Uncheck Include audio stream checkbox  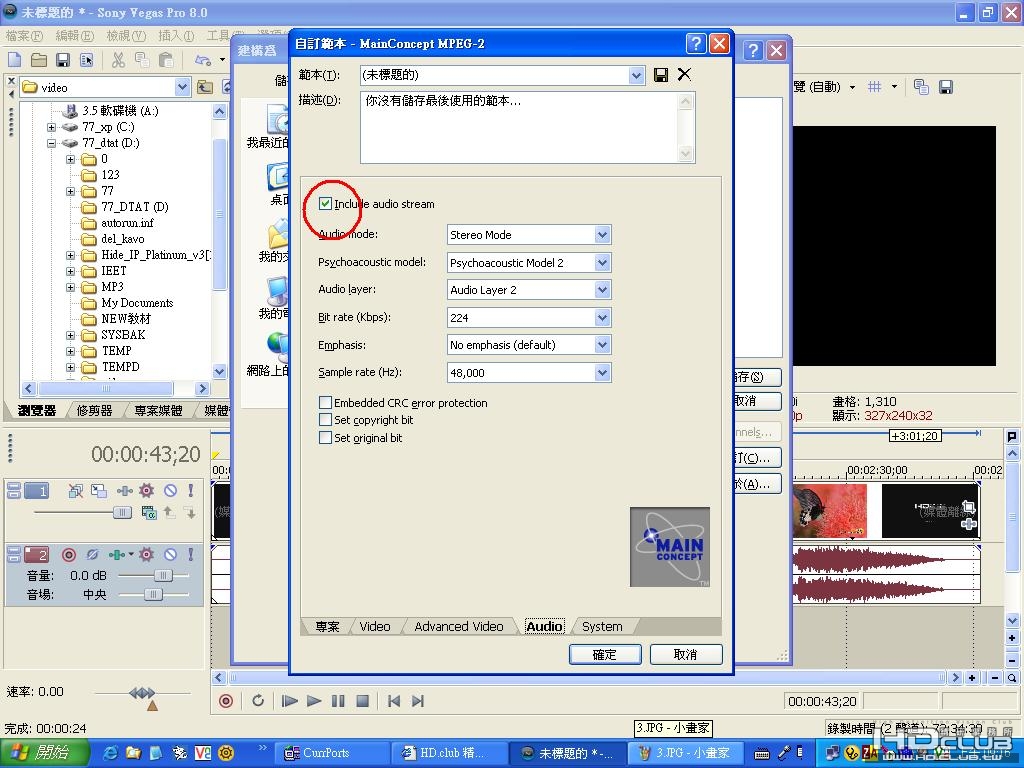(325, 204)
